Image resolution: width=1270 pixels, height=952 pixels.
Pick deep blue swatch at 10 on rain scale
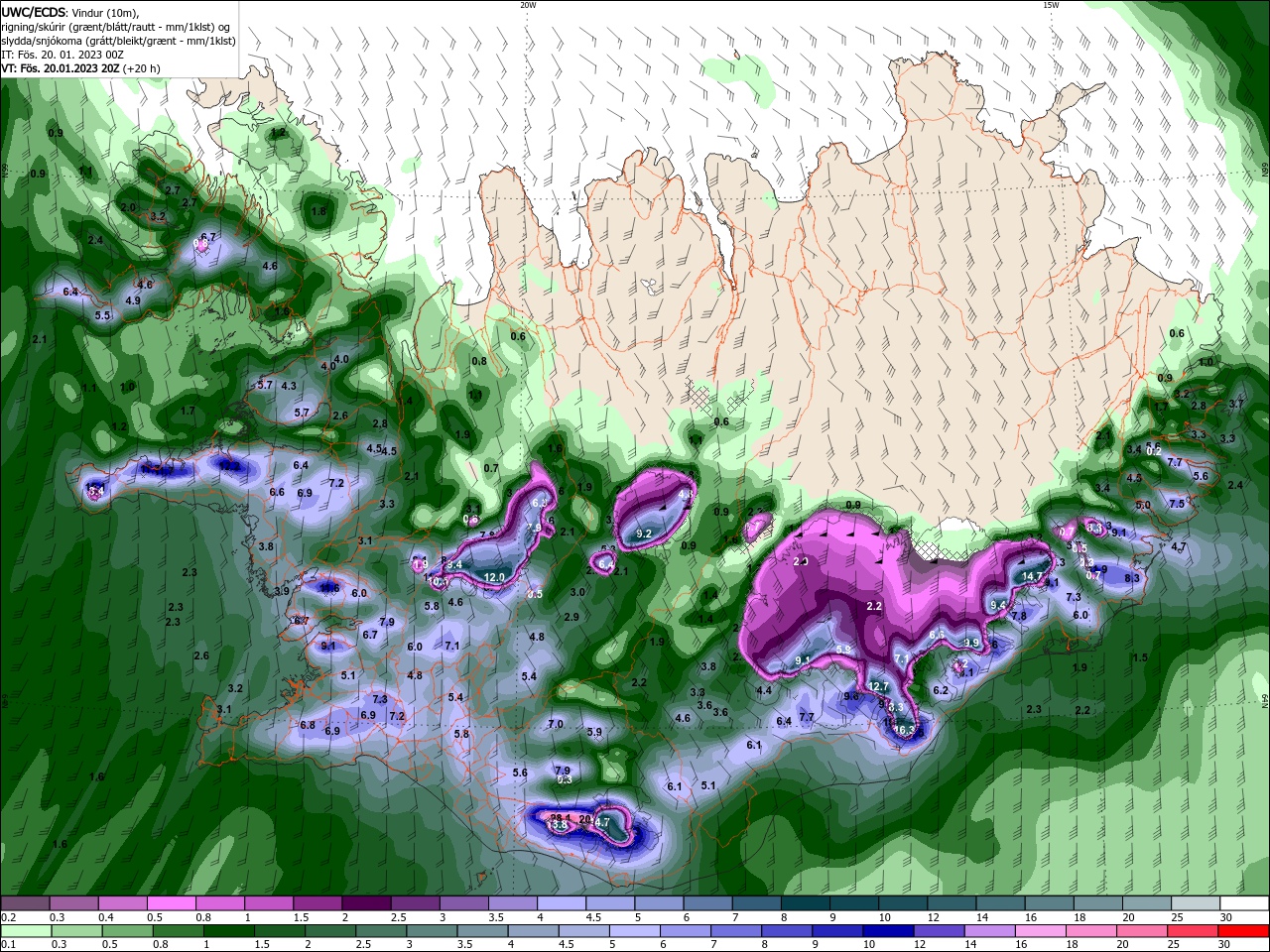tap(888, 931)
